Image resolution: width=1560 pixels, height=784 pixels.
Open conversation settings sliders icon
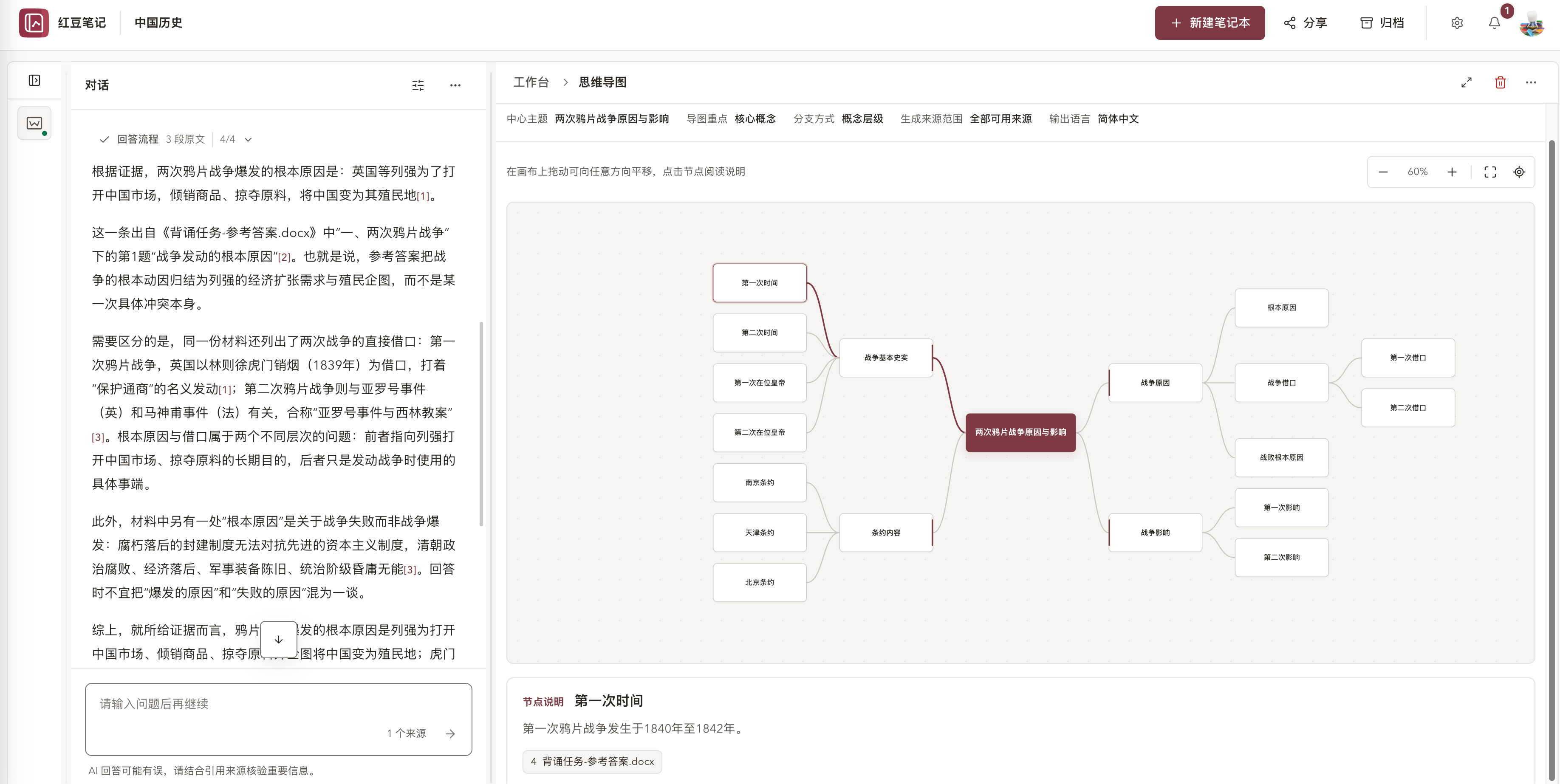(418, 85)
